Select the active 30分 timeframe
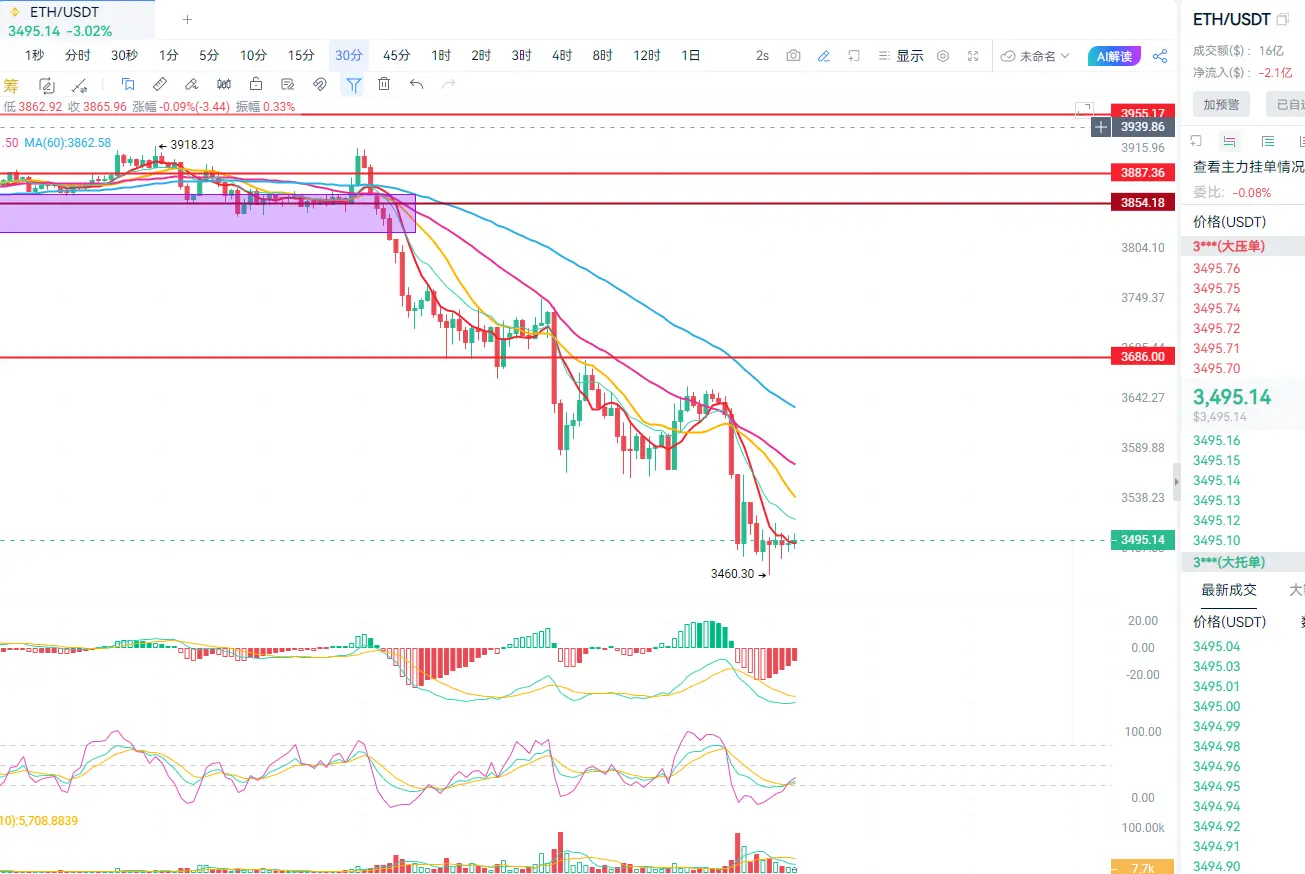This screenshot has height=874, width=1305. tap(349, 56)
